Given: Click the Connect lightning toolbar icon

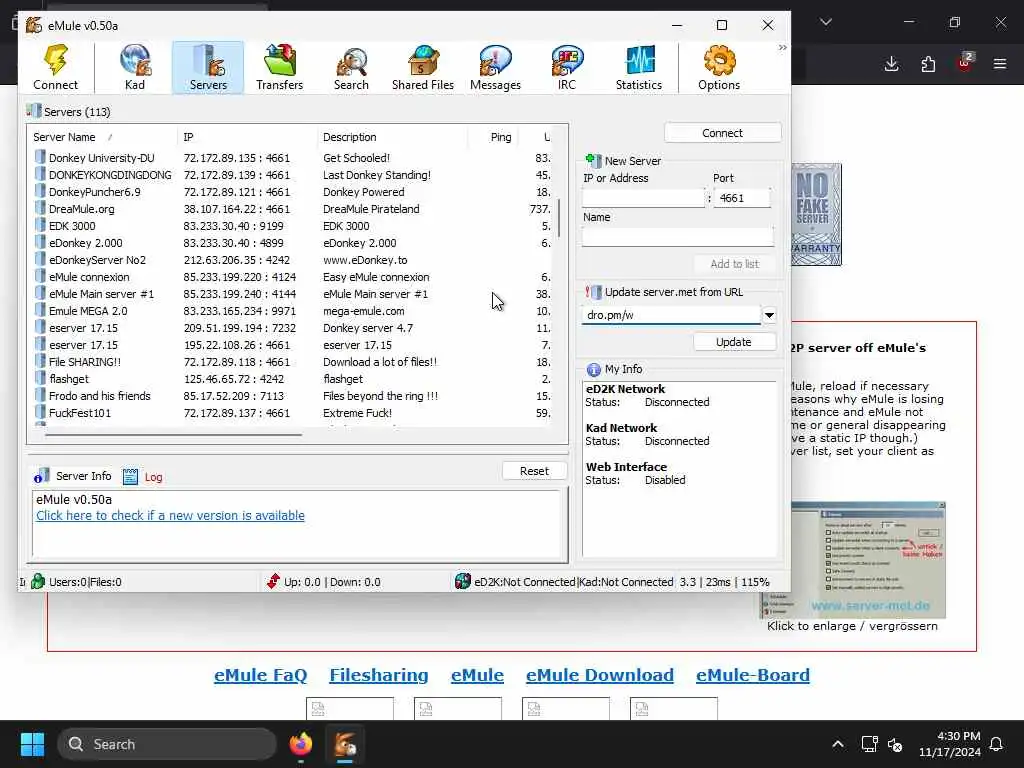Looking at the screenshot, I should 56,68.
